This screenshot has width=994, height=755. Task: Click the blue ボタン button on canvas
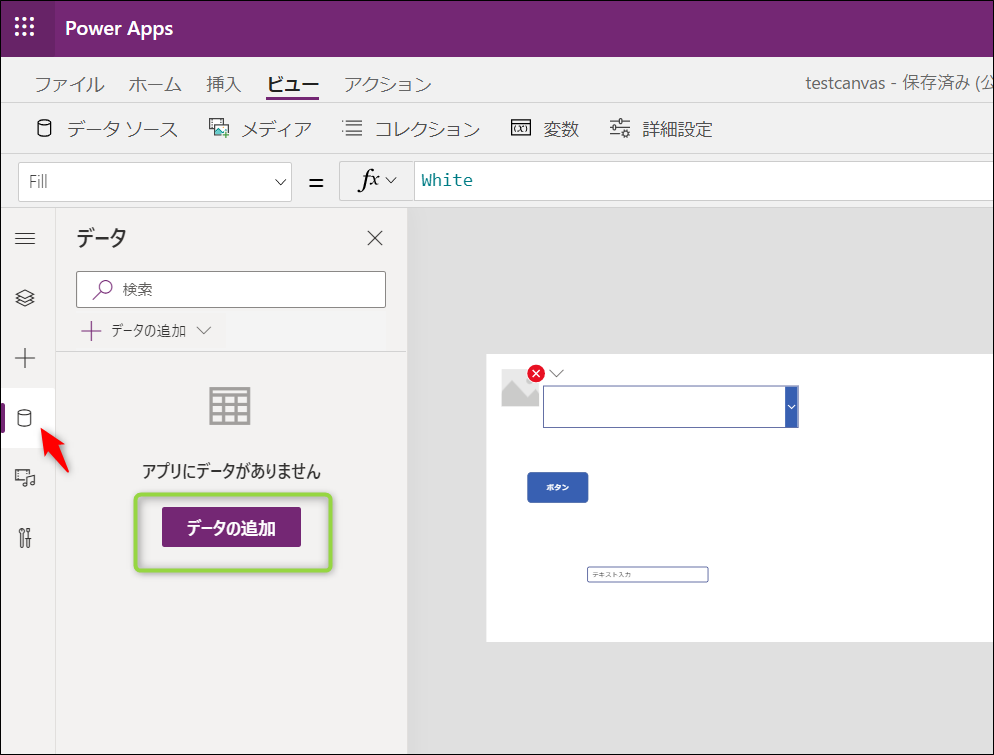coord(557,487)
